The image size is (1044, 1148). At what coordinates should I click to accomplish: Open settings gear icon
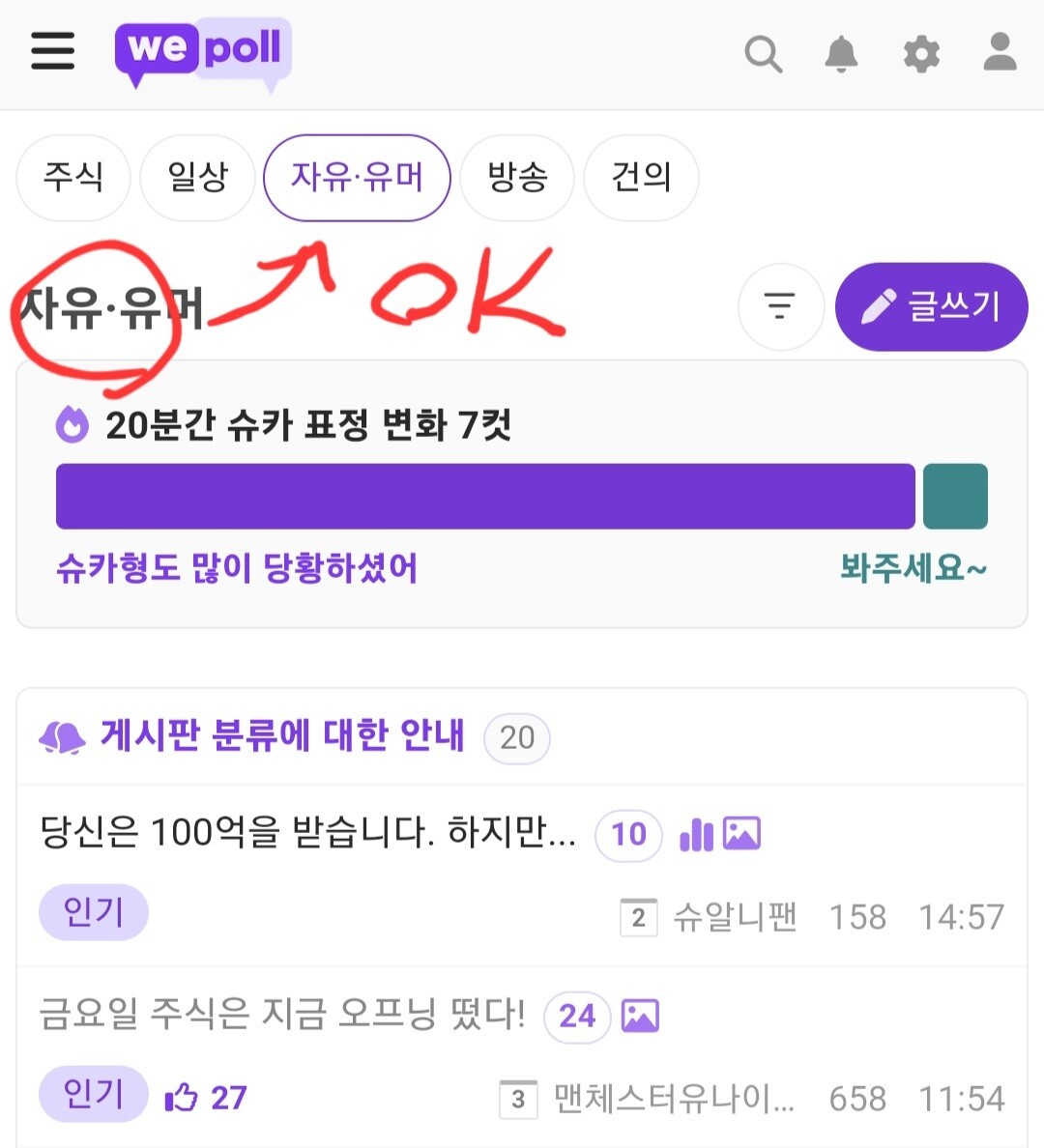coord(921,54)
